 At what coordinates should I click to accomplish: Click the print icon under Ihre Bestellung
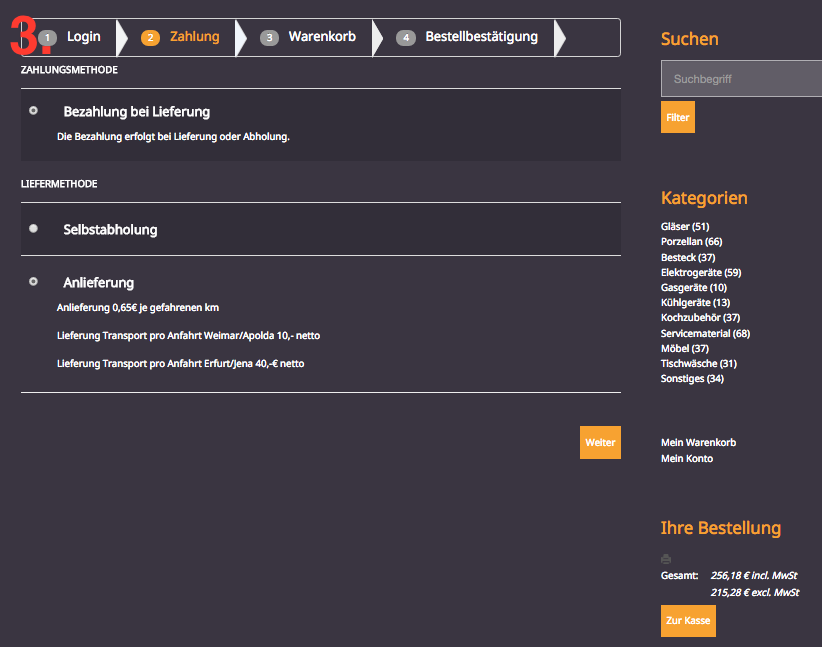pyautogui.click(x=666, y=558)
